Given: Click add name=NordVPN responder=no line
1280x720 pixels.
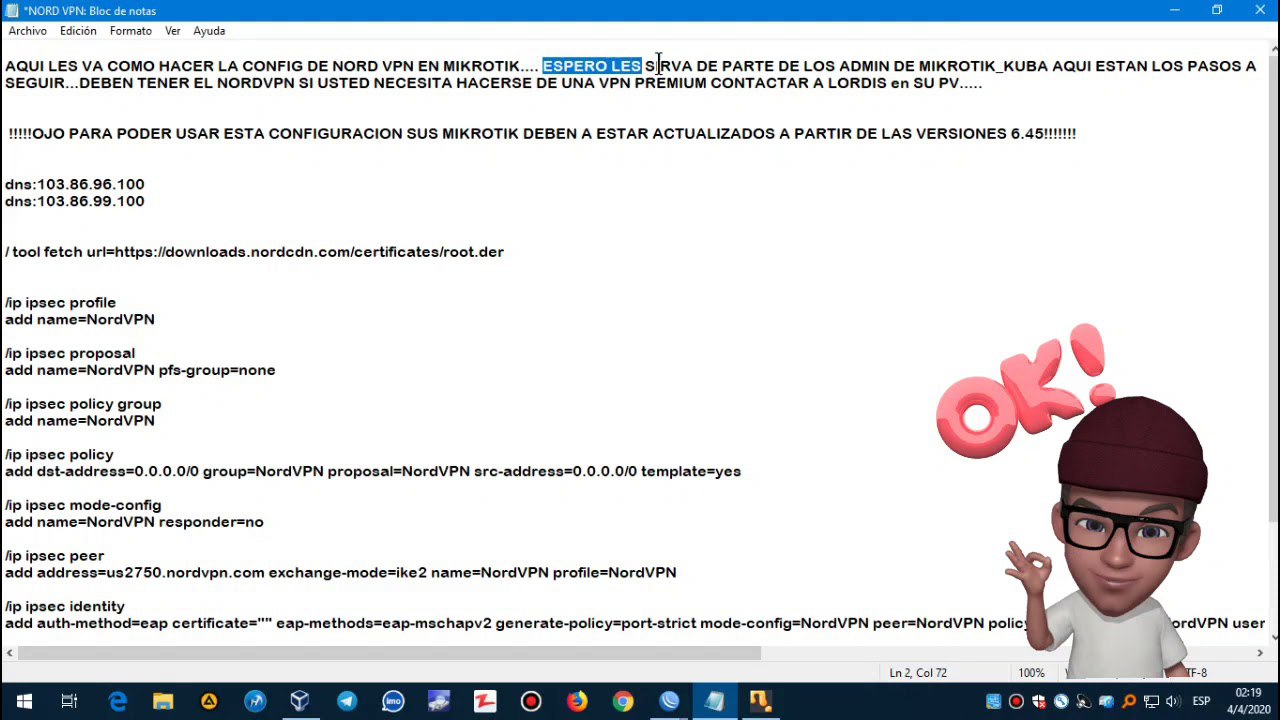Looking at the screenshot, I should [134, 522].
